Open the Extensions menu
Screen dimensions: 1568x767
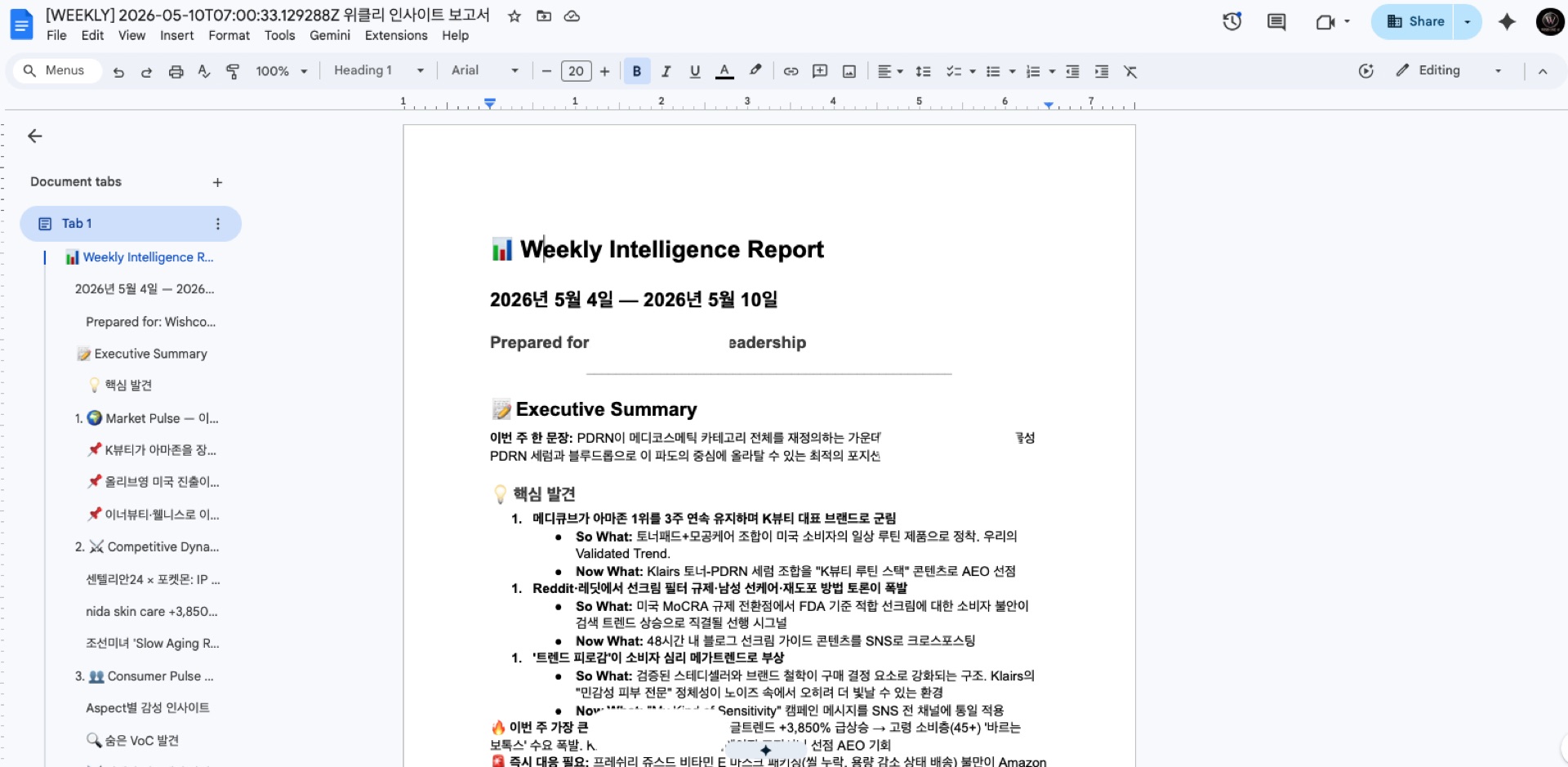point(396,35)
